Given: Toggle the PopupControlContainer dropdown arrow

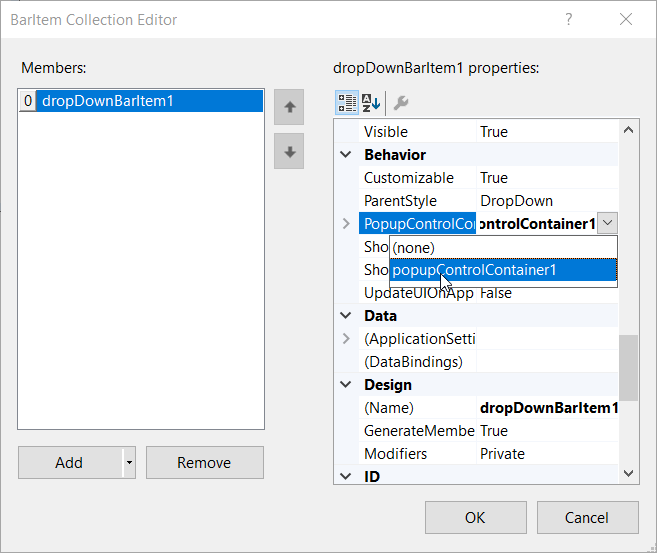Looking at the screenshot, I should (x=608, y=224).
